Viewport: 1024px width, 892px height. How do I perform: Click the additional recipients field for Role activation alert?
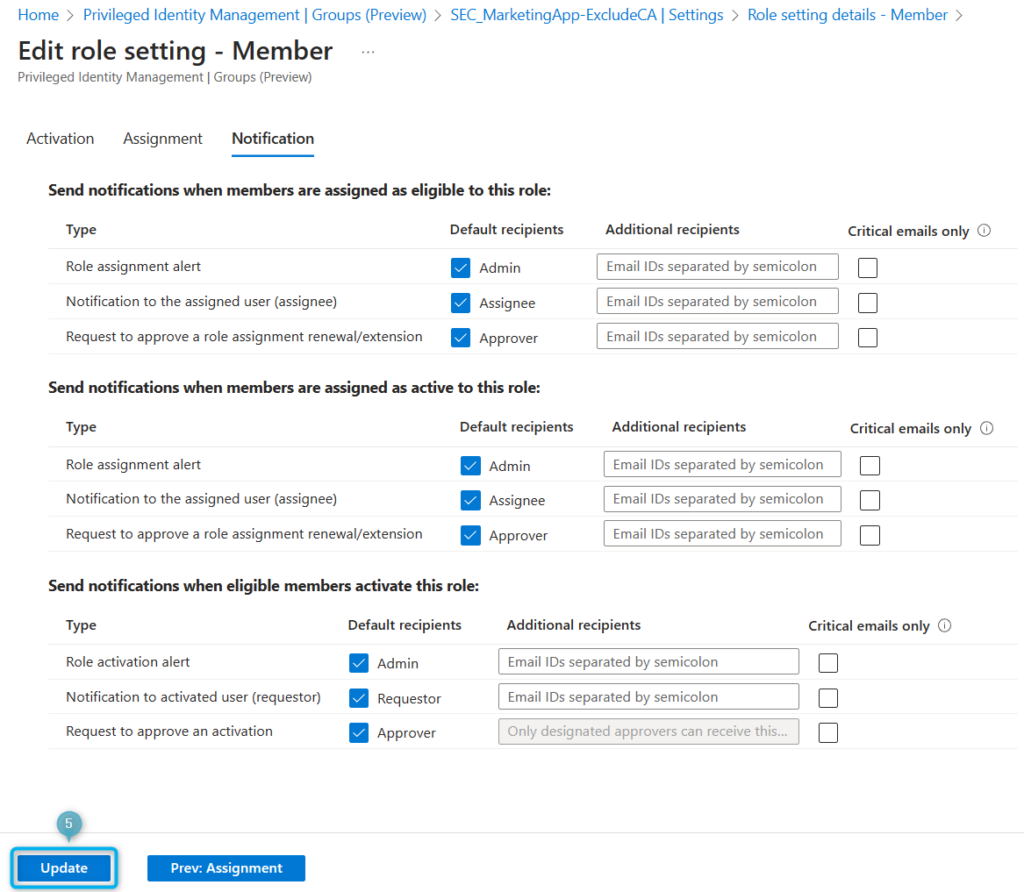pos(648,661)
